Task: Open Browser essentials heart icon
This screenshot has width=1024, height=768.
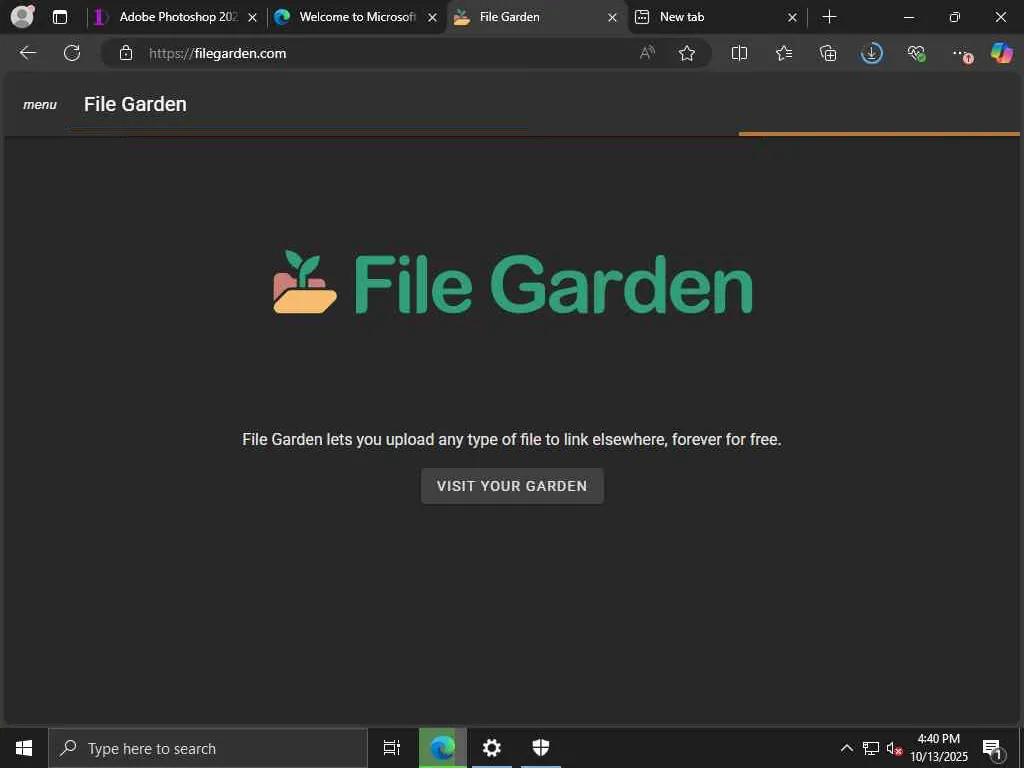Action: [916, 53]
